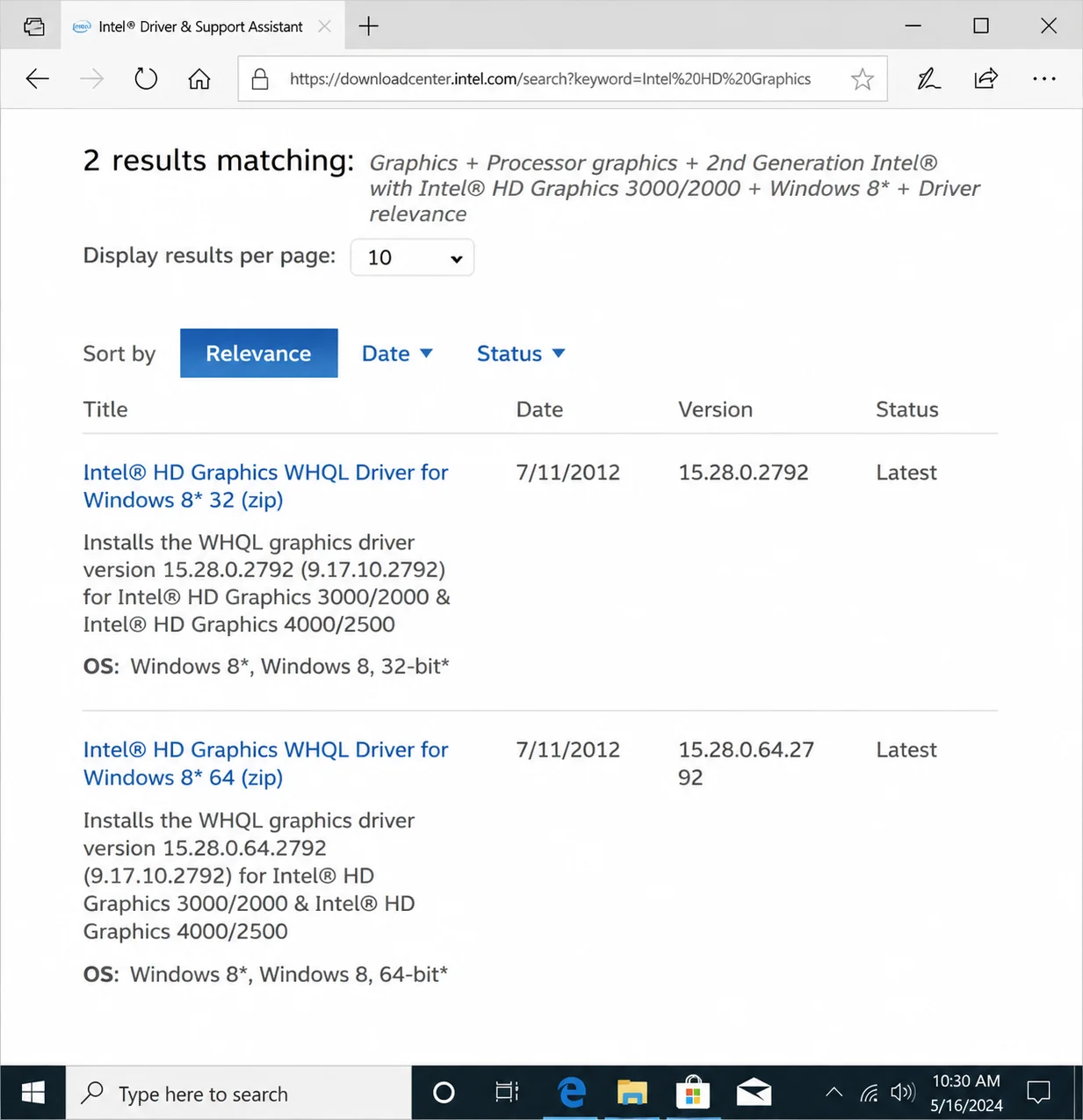
Task: Click Microsoft Edge taskbar icon
Action: click(x=572, y=1093)
